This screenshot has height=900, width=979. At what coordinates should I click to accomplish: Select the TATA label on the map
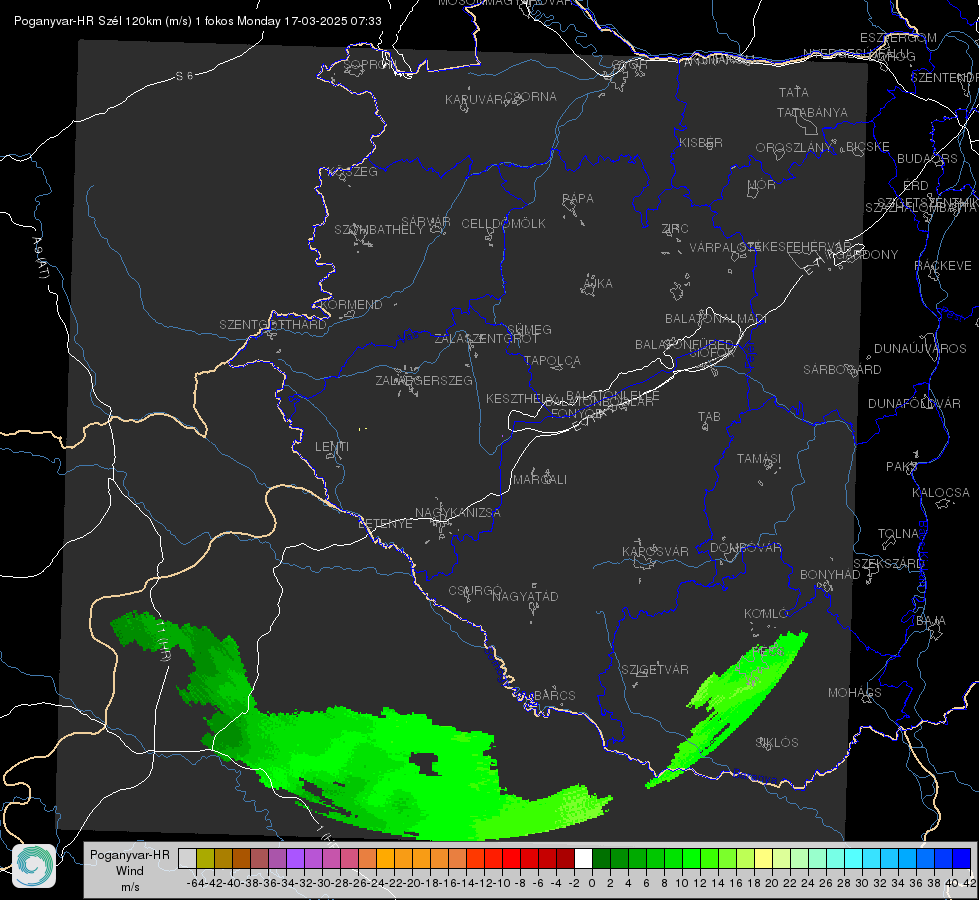tap(794, 92)
